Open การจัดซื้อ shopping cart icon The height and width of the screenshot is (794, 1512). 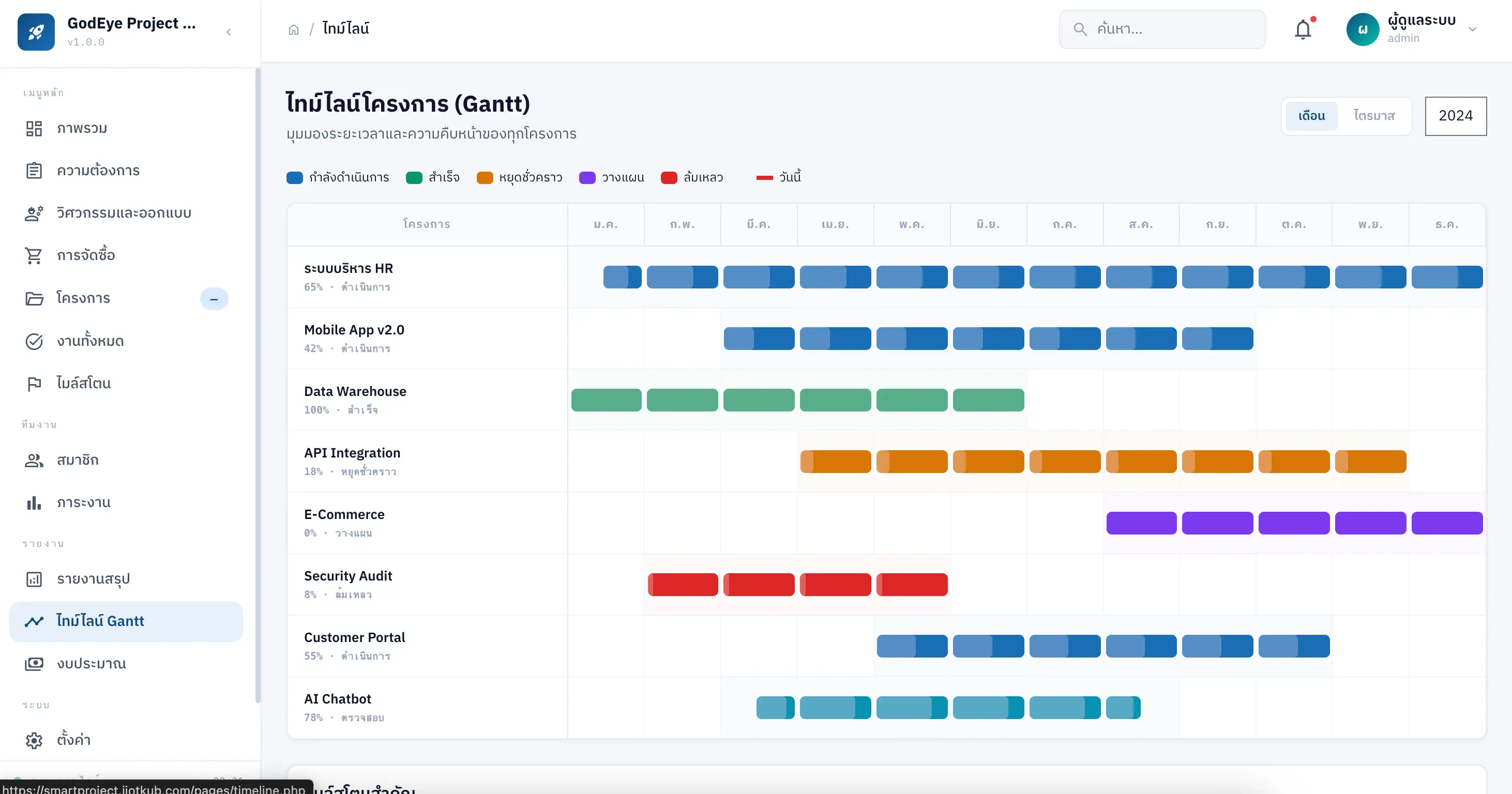[x=34, y=255]
